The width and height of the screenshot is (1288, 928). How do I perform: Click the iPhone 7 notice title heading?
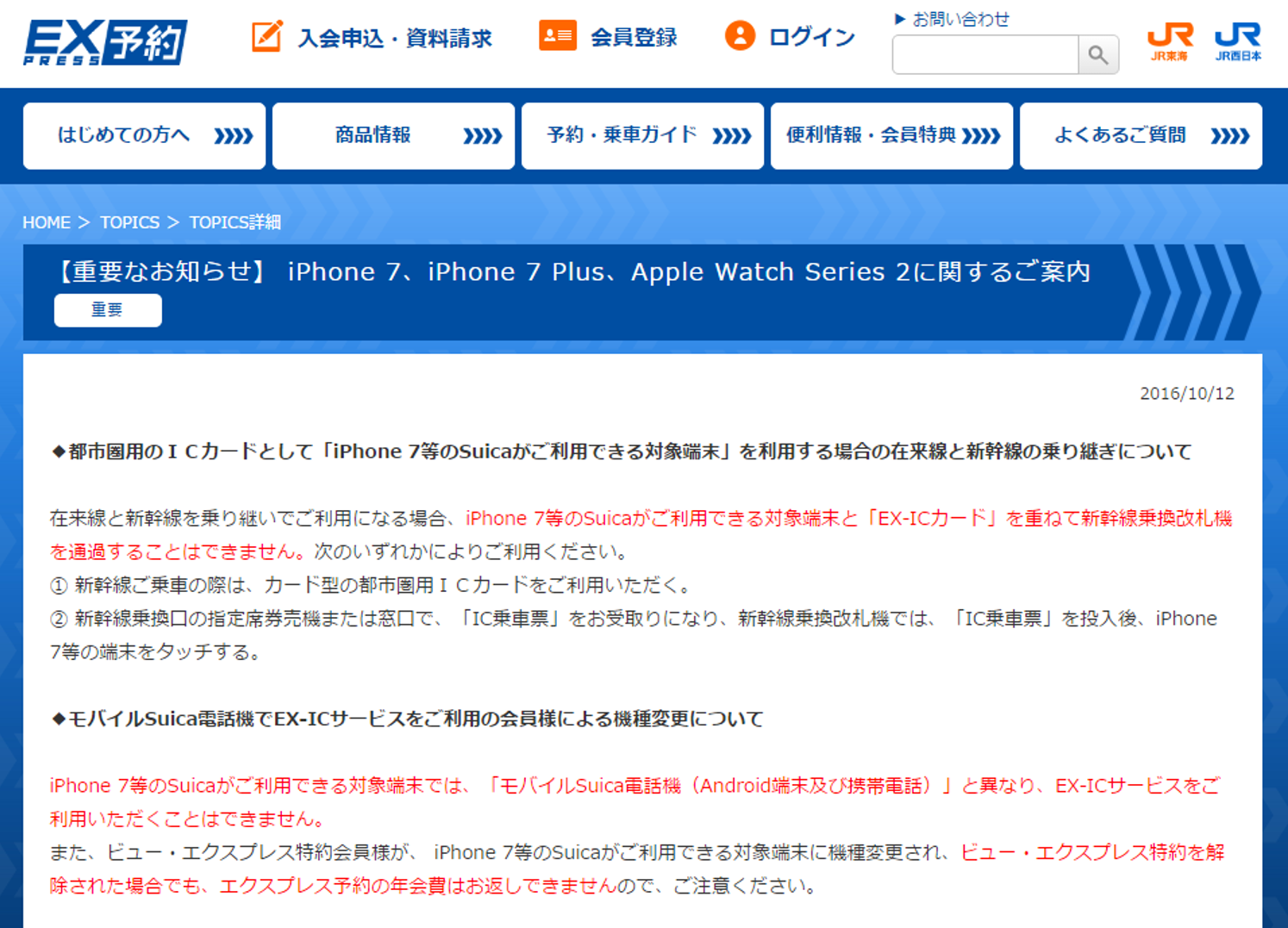pyautogui.click(x=572, y=272)
